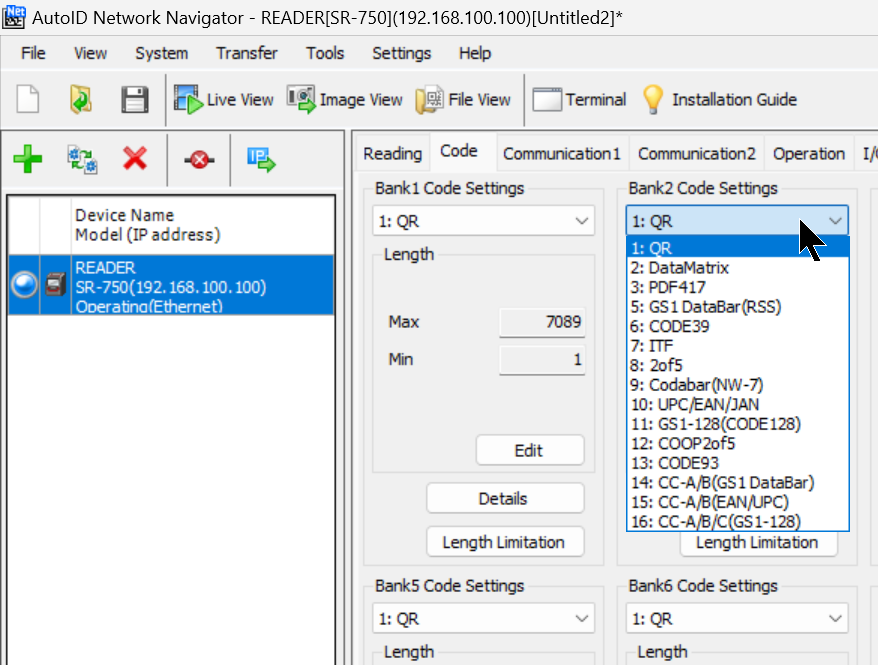Image resolution: width=878 pixels, height=665 pixels.
Task: Open the Transfer menu
Action: [246, 53]
